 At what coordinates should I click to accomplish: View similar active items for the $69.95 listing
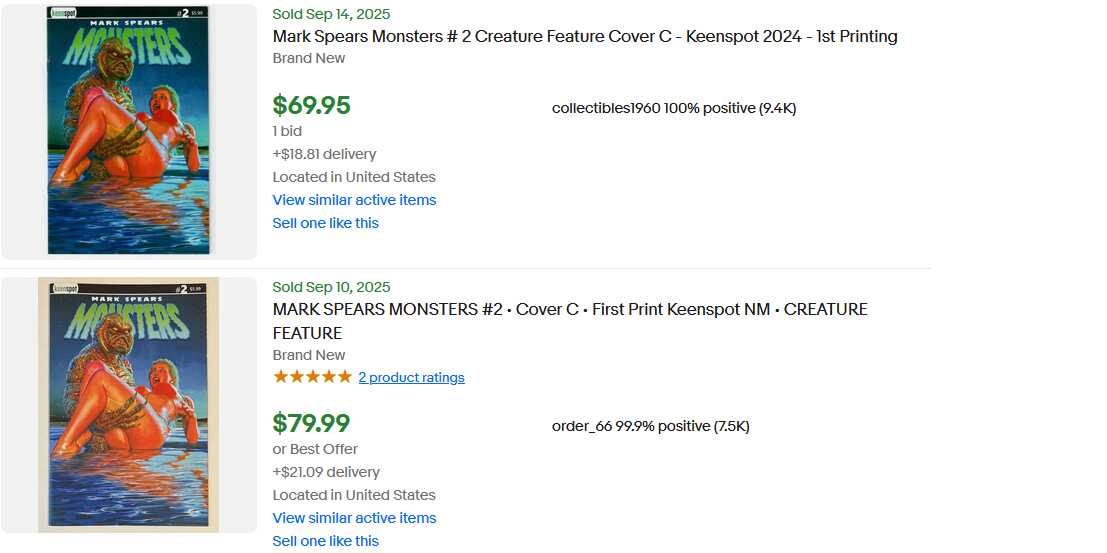pos(354,200)
